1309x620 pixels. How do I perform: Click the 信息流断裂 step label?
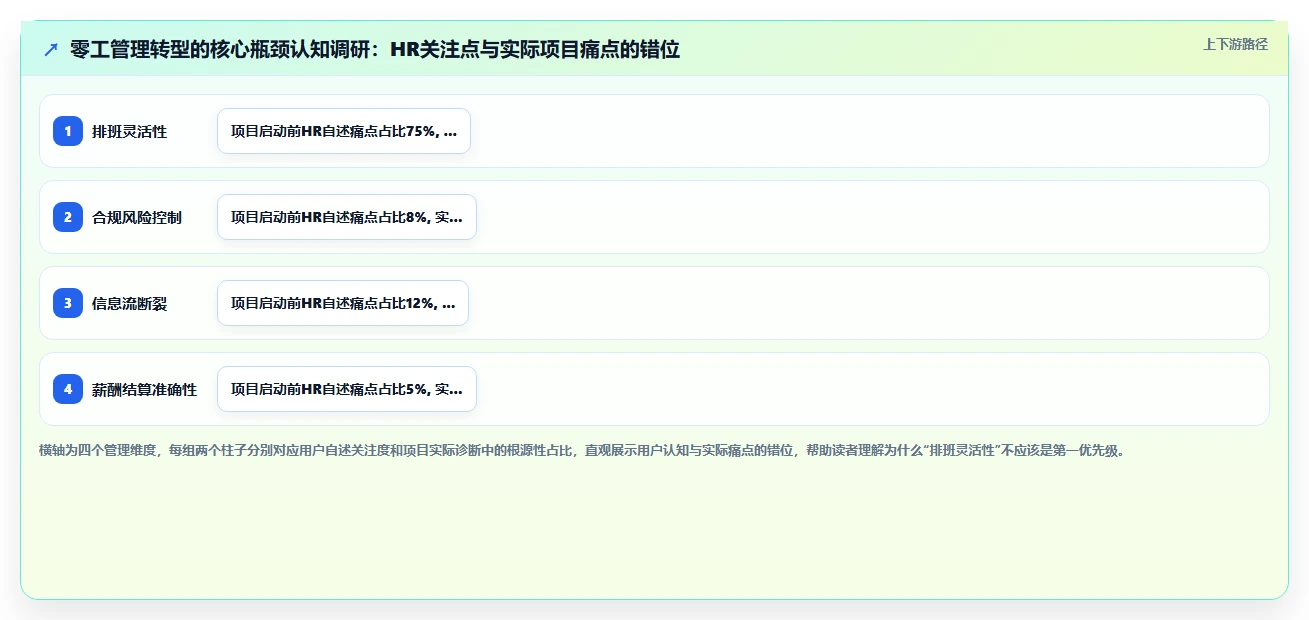(129, 303)
